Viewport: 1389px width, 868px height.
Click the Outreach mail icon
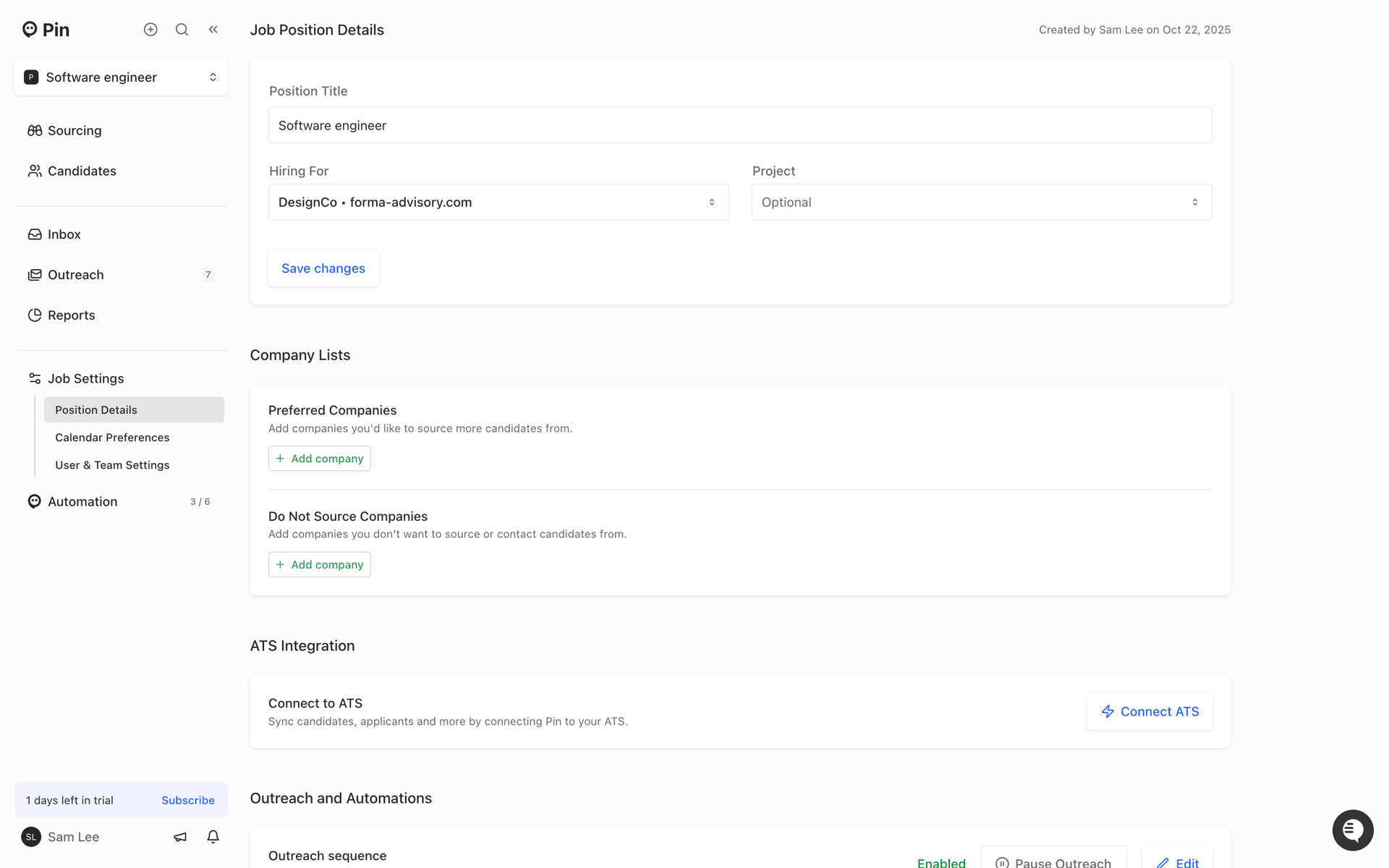(35, 275)
